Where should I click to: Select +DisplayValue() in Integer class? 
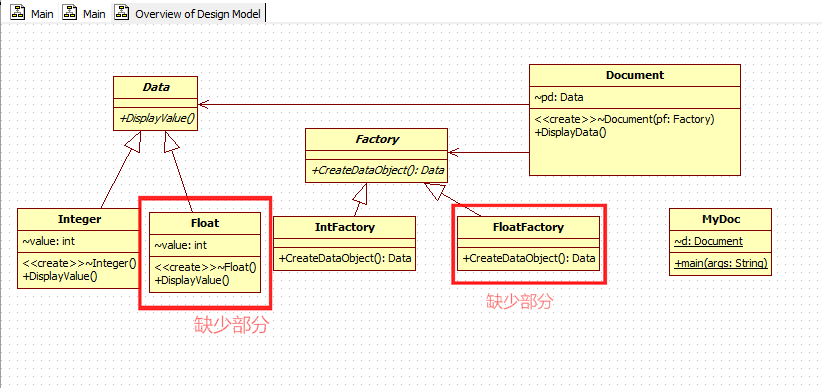pyautogui.click(x=59, y=276)
